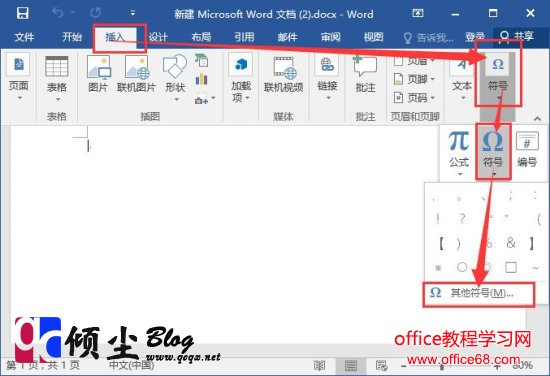Open Ribbon Display Options in the title bar
The width and height of the screenshot is (550, 376).
click(418, 13)
